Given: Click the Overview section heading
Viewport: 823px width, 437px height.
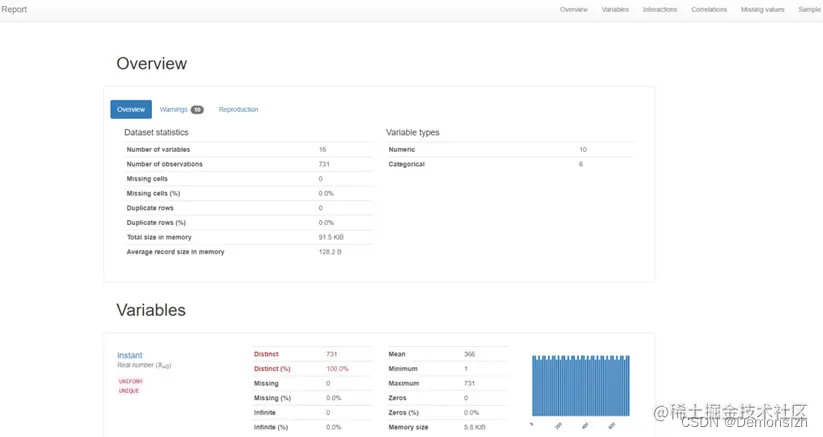Looking at the screenshot, I should (x=152, y=63).
